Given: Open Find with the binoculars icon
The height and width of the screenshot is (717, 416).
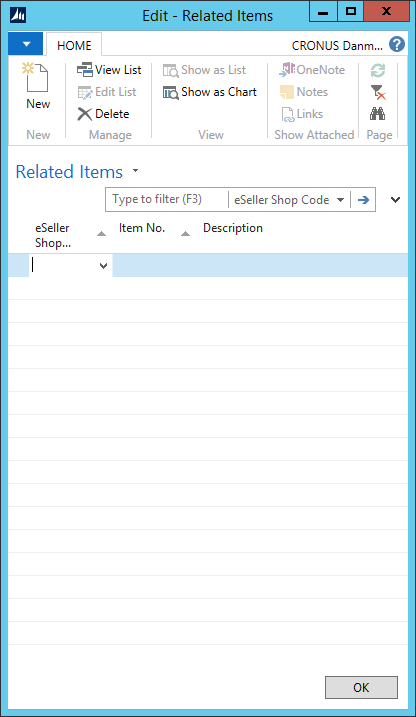Looking at the screenshot, I should (x=378, y=113).
